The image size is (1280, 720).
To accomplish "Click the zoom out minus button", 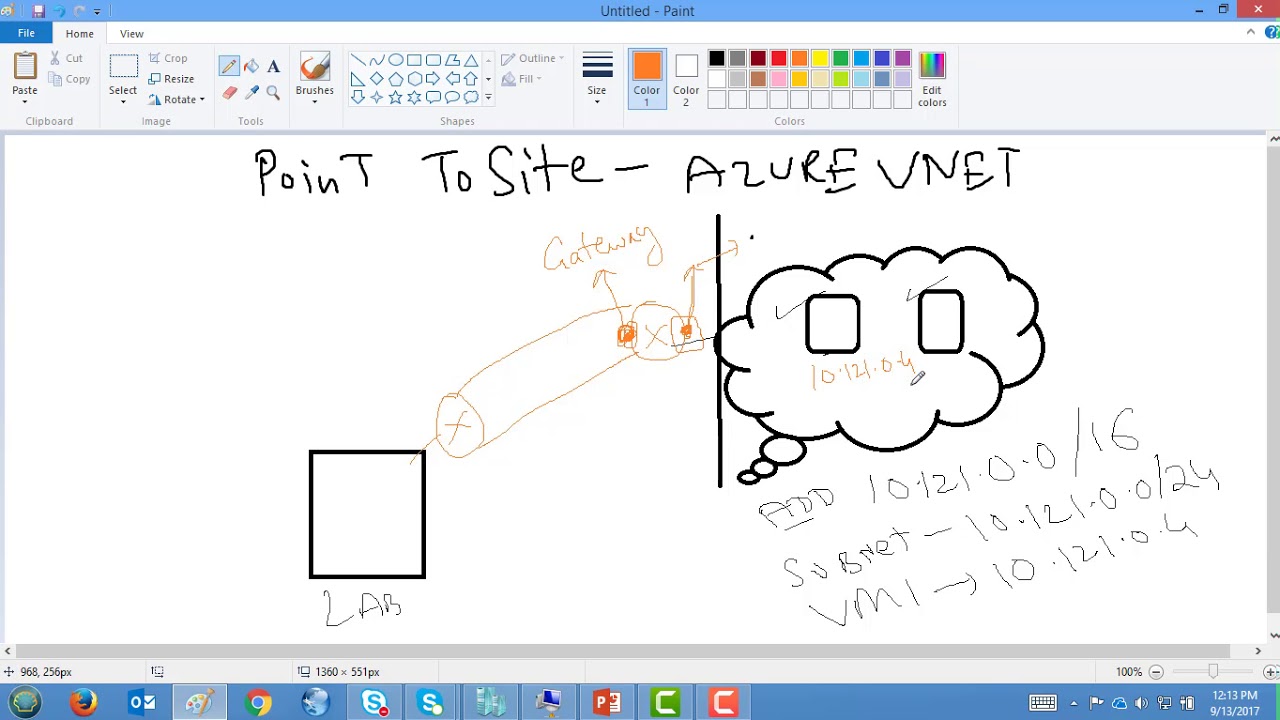I will click(x=1156, y=672).
